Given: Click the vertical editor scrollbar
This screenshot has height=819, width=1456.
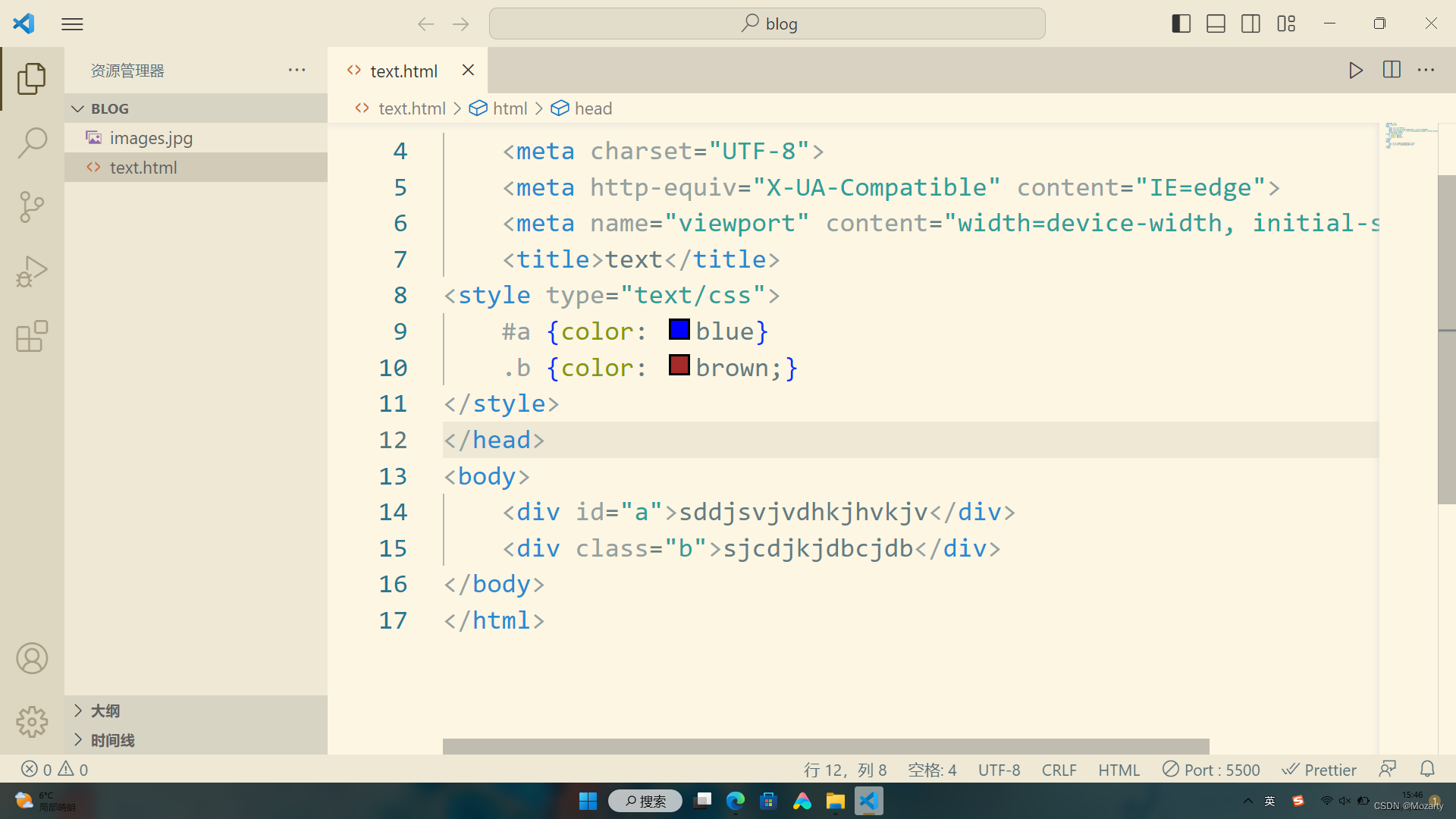Looking at the screenshot, I should click(x=1446, y=339).
